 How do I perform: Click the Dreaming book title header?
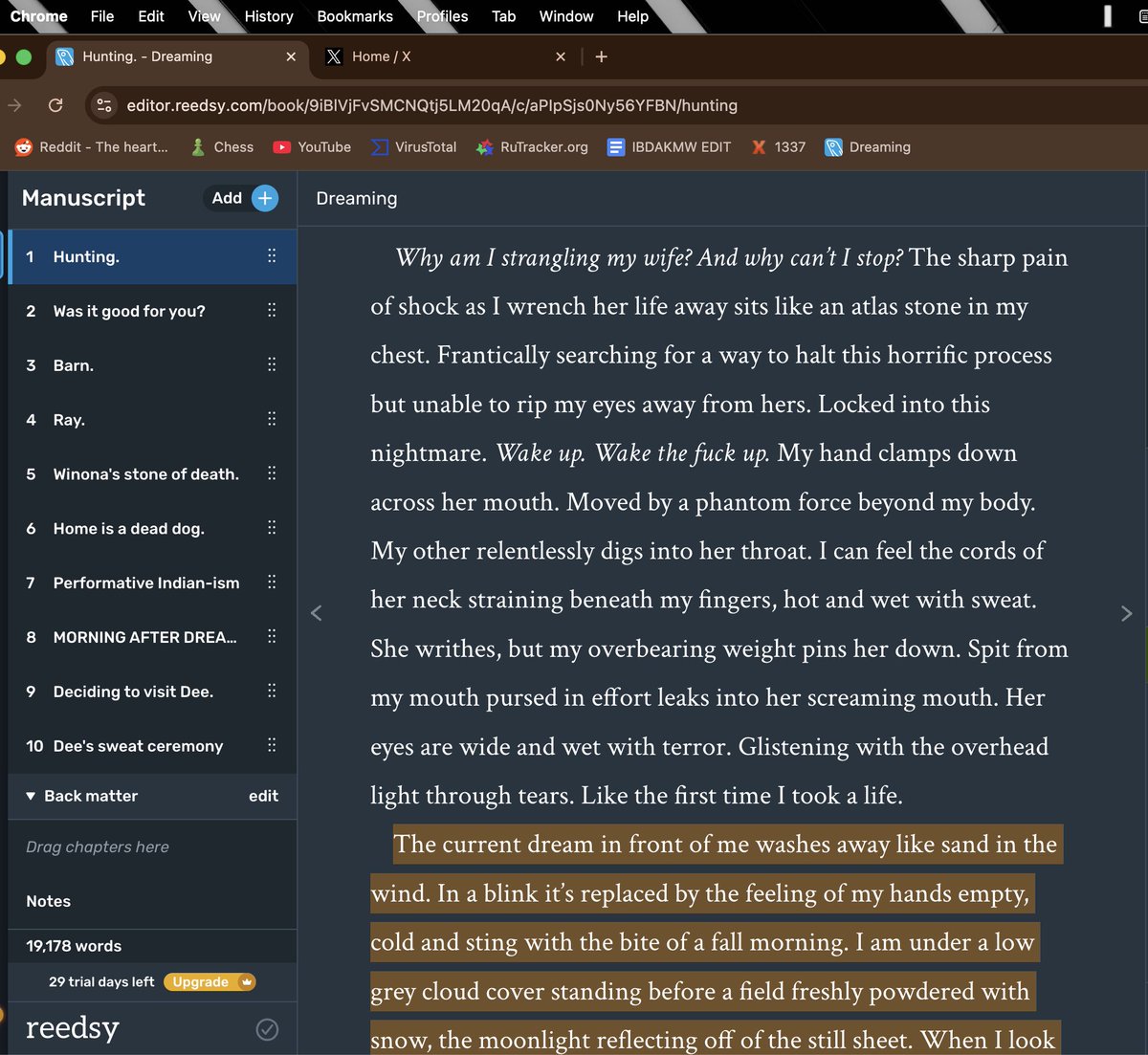point(356,198)
